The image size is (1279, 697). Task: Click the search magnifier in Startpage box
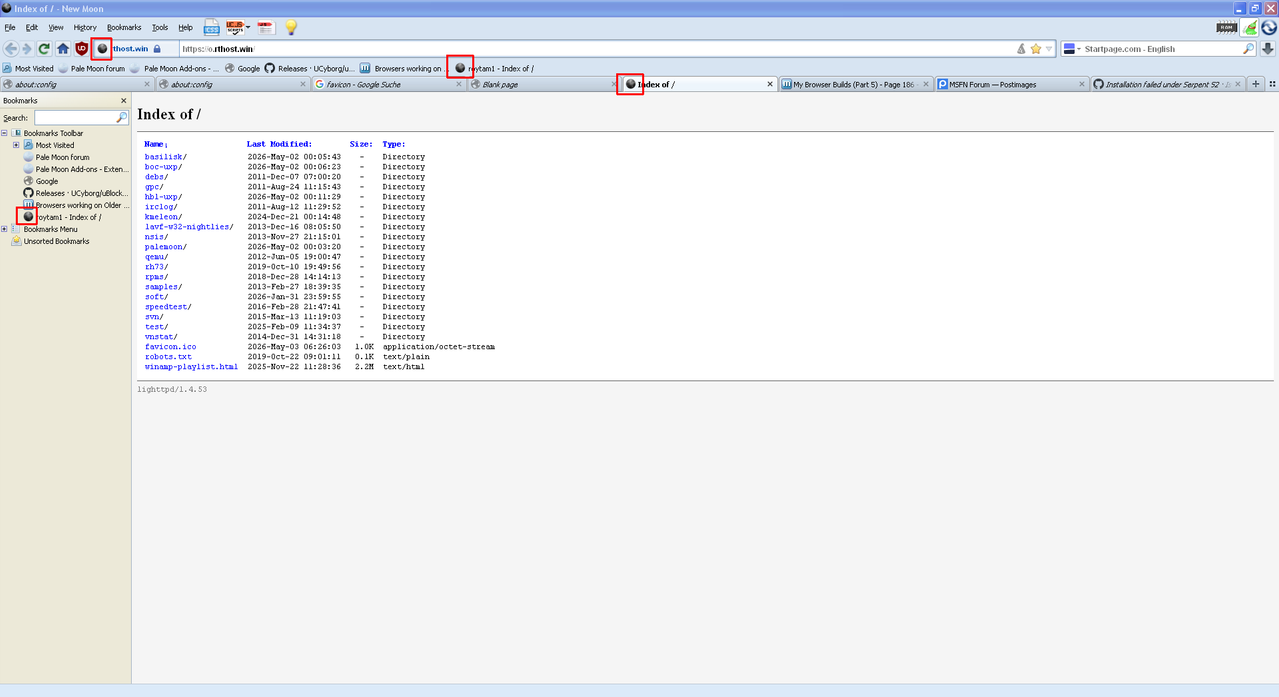point(1248,48)
